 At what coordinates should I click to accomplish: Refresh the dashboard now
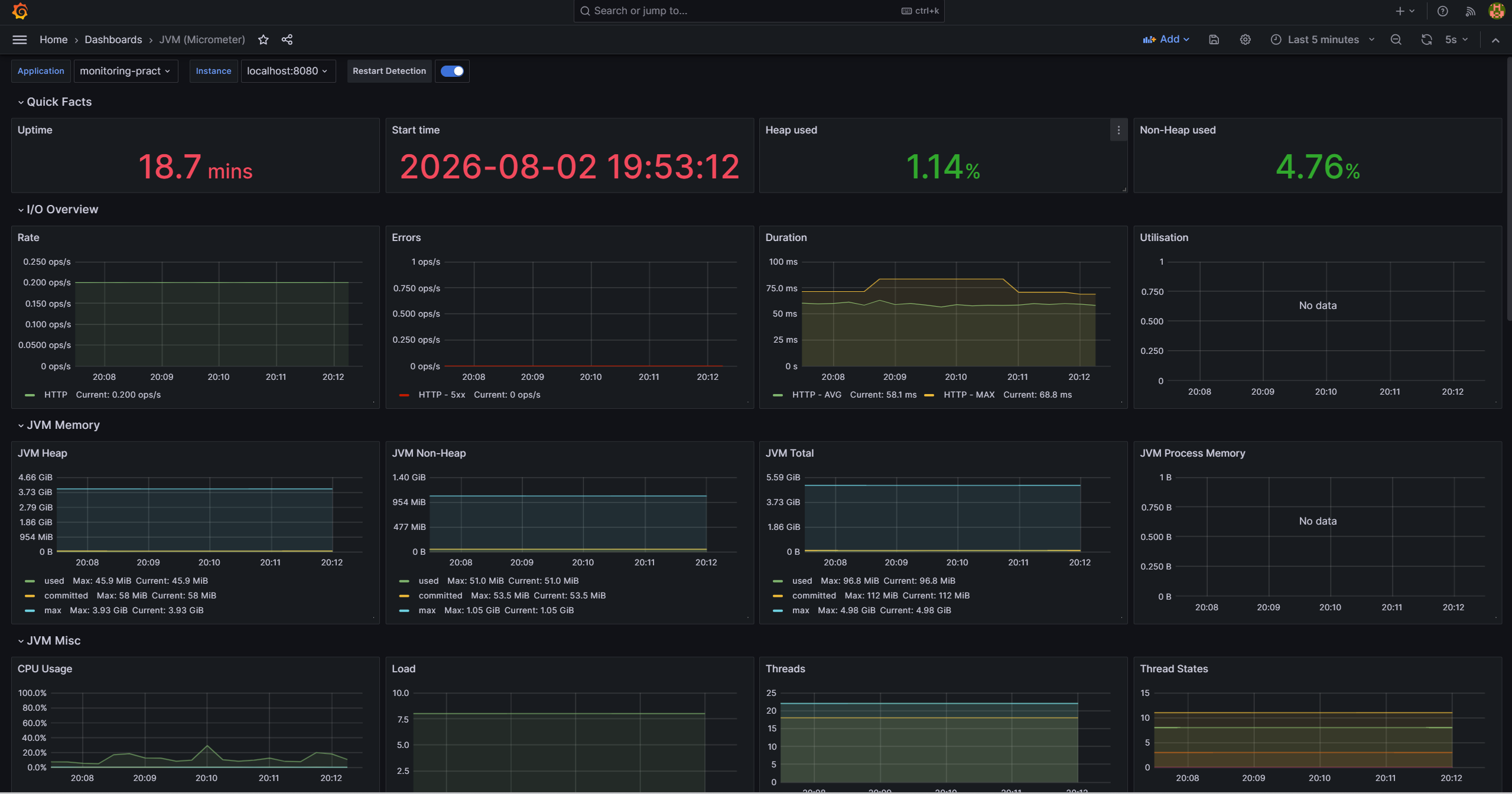click(1426, 40)
